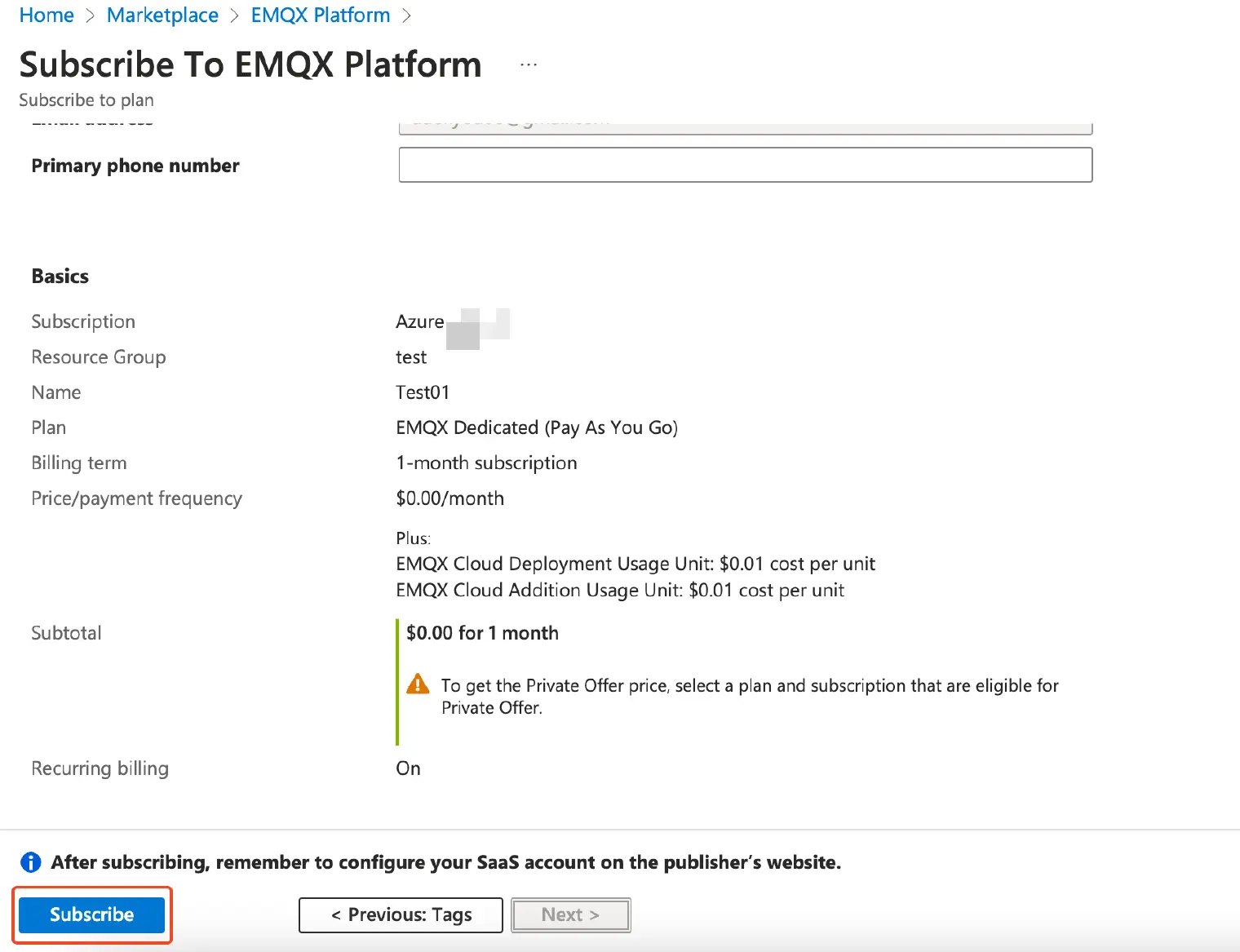1240x952 pixels.
Task: Select the $0.00/month price text
Action: 450,498
